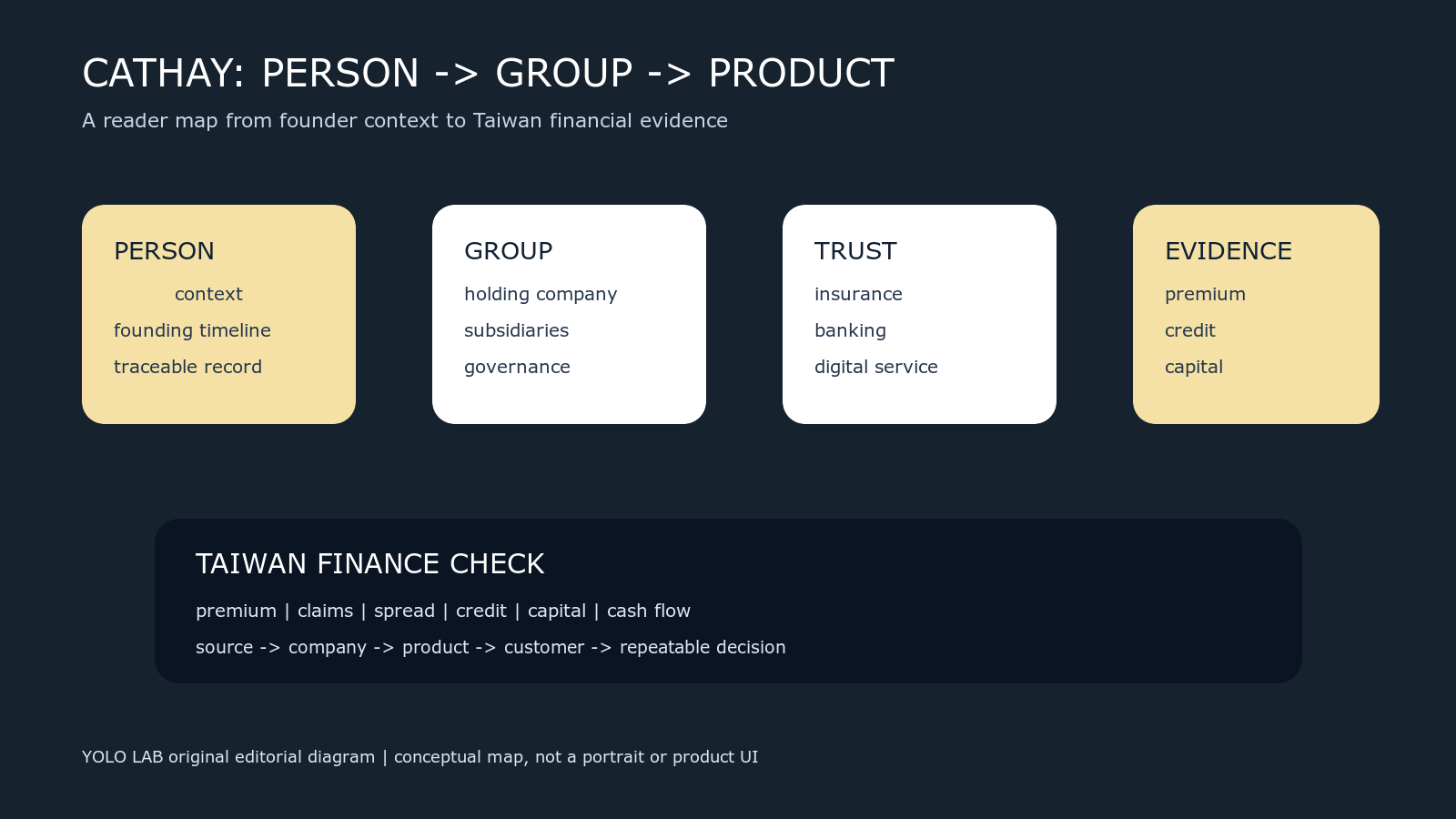The width and height of the screenshot is (1456, 819).
Task: Select 'credit' in EVIDENCE card
Action: (x=1189, y=330)
